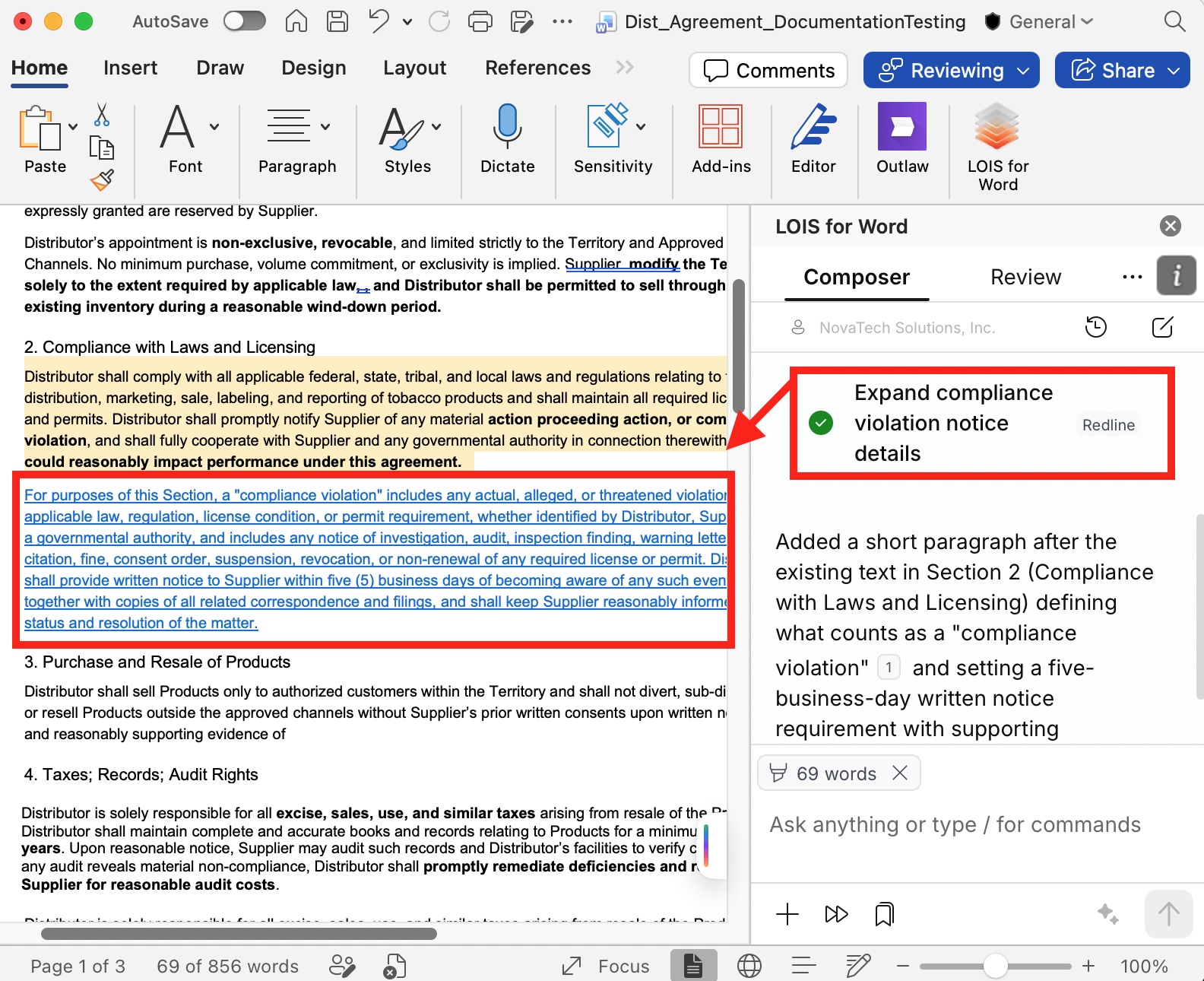The height and width of the screenshot is (981, 1204).
Task: Click the Share button
Action: click(1122, 70)
